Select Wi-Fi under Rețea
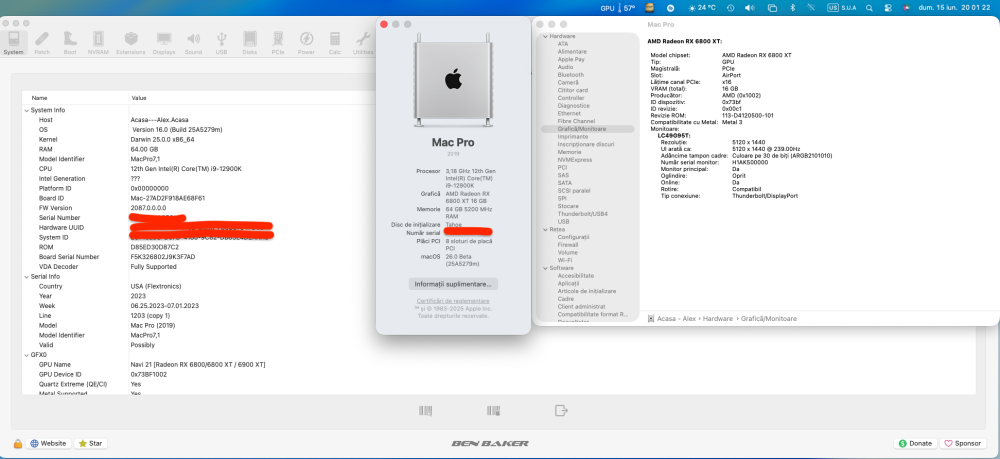The height and width of the screenshot is (459, 1000). pos(564,260)
